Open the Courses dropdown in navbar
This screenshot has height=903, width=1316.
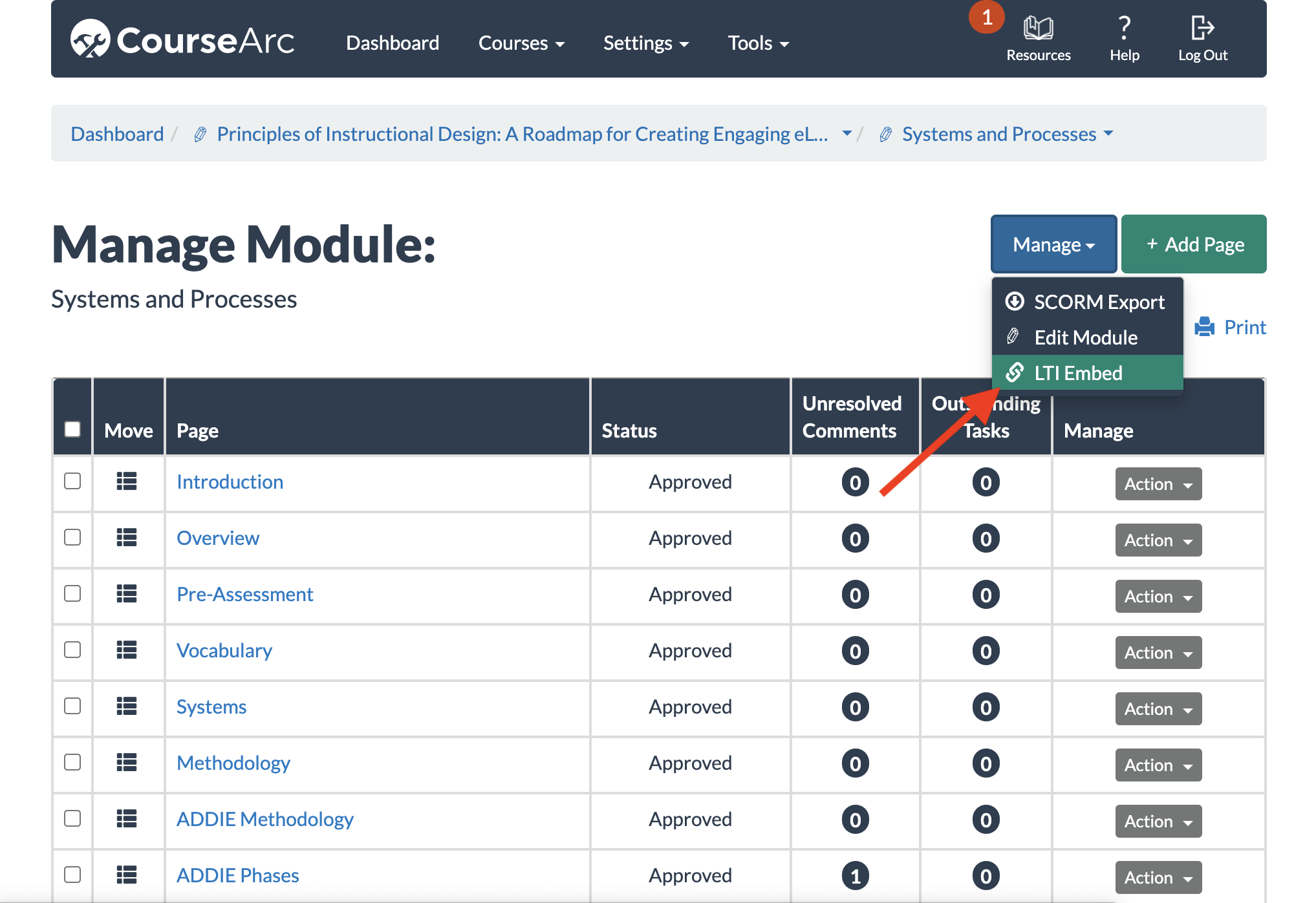521,43
